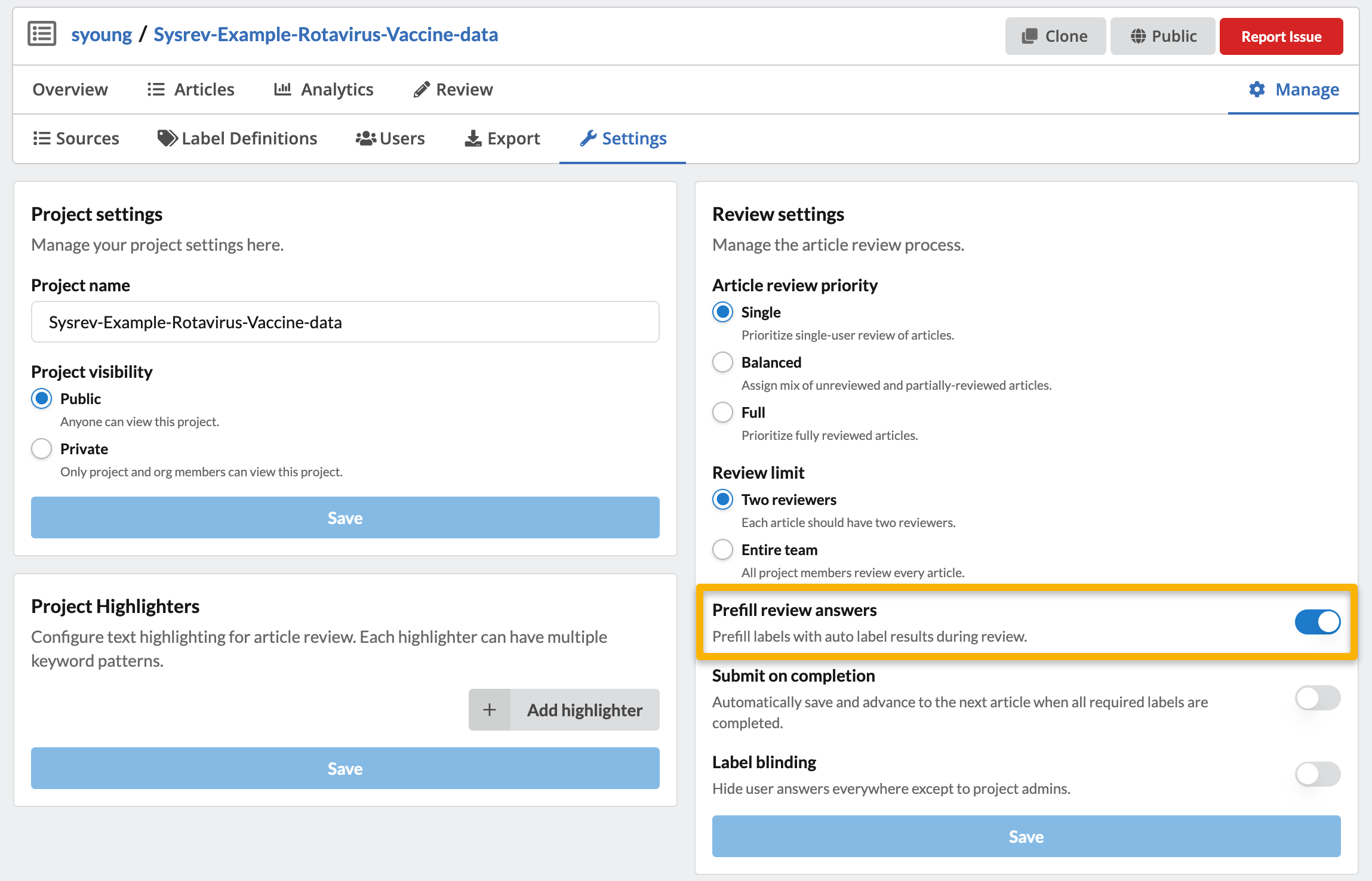This screenshot has height=881, width=1372.
Task: Select Entire team review limit
Action: click(722, 549)
